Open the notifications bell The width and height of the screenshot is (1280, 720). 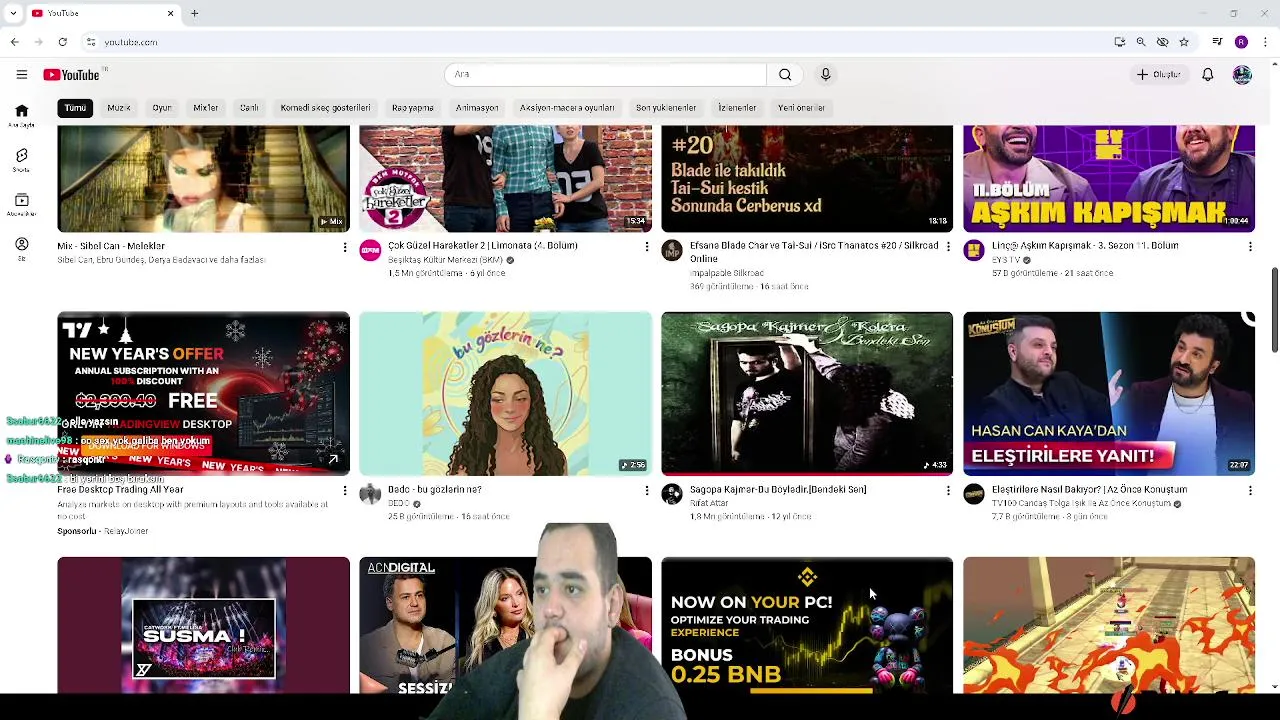[x=1207, y=74]
